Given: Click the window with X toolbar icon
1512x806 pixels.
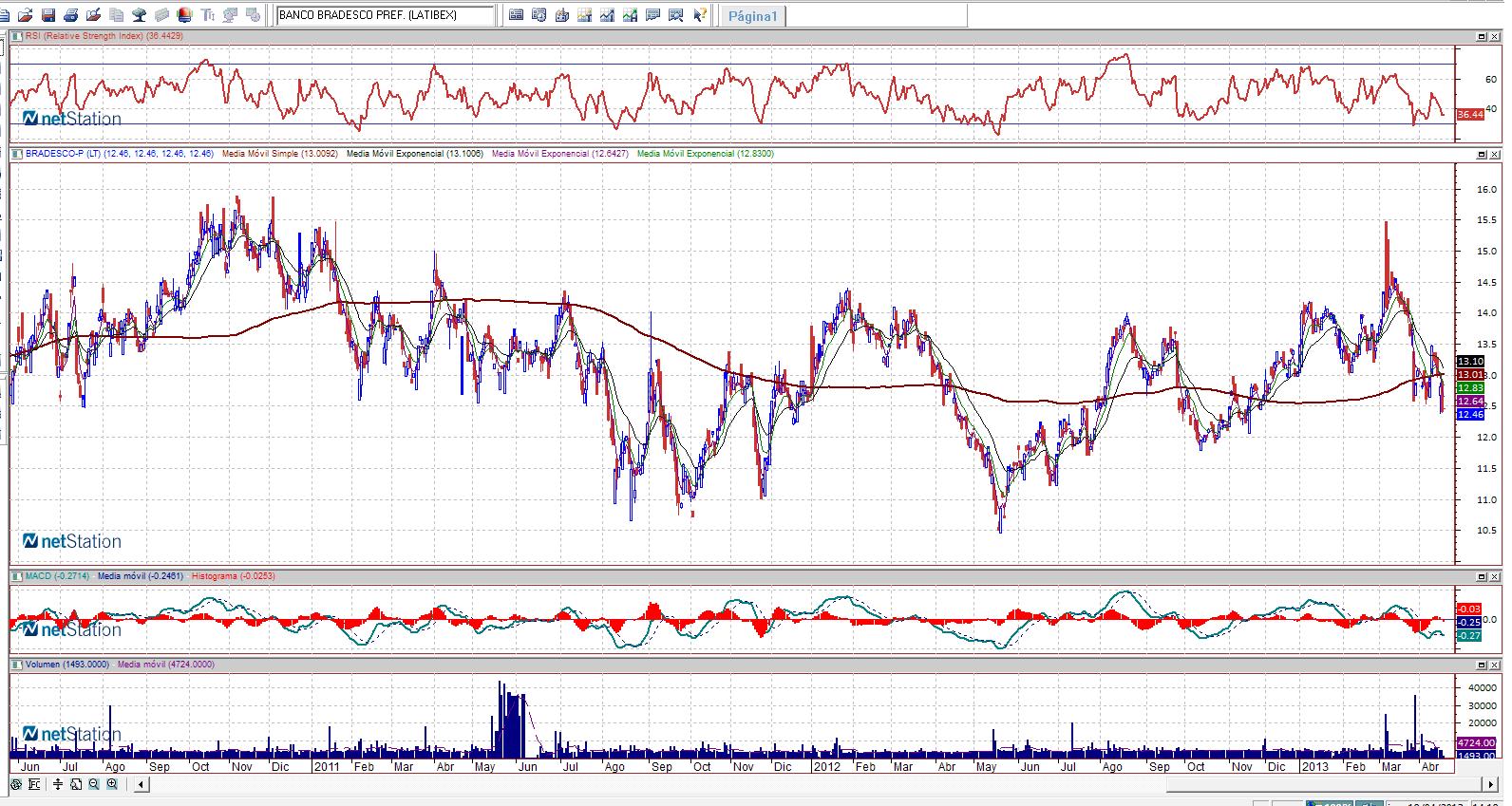Looking at the screenshot, I should [675, 15].
